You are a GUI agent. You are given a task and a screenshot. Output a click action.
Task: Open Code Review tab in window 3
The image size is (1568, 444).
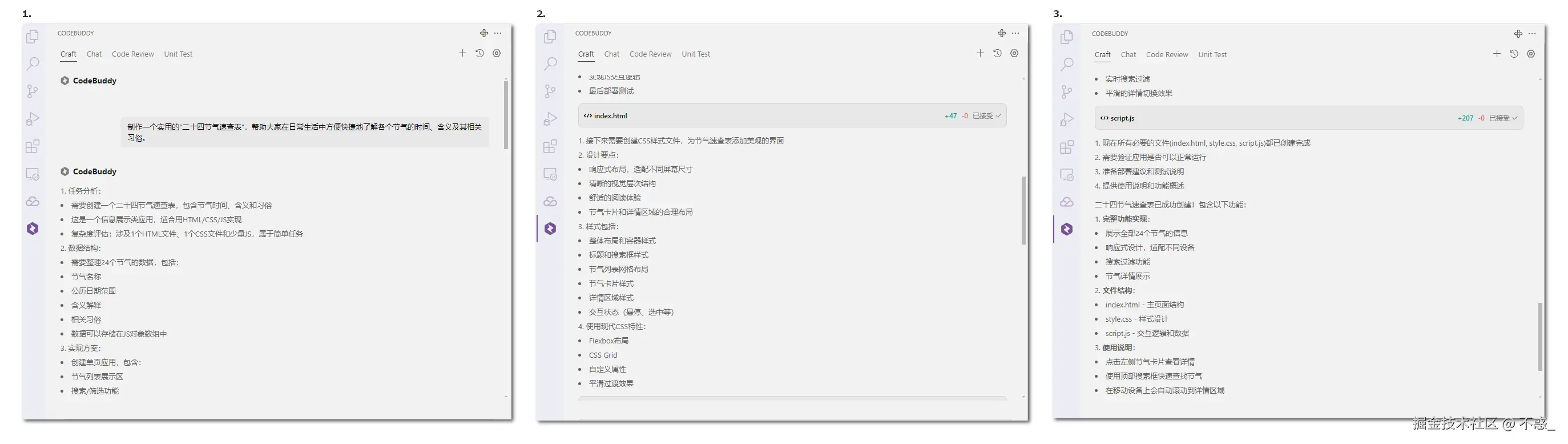tap(1167, 55)
